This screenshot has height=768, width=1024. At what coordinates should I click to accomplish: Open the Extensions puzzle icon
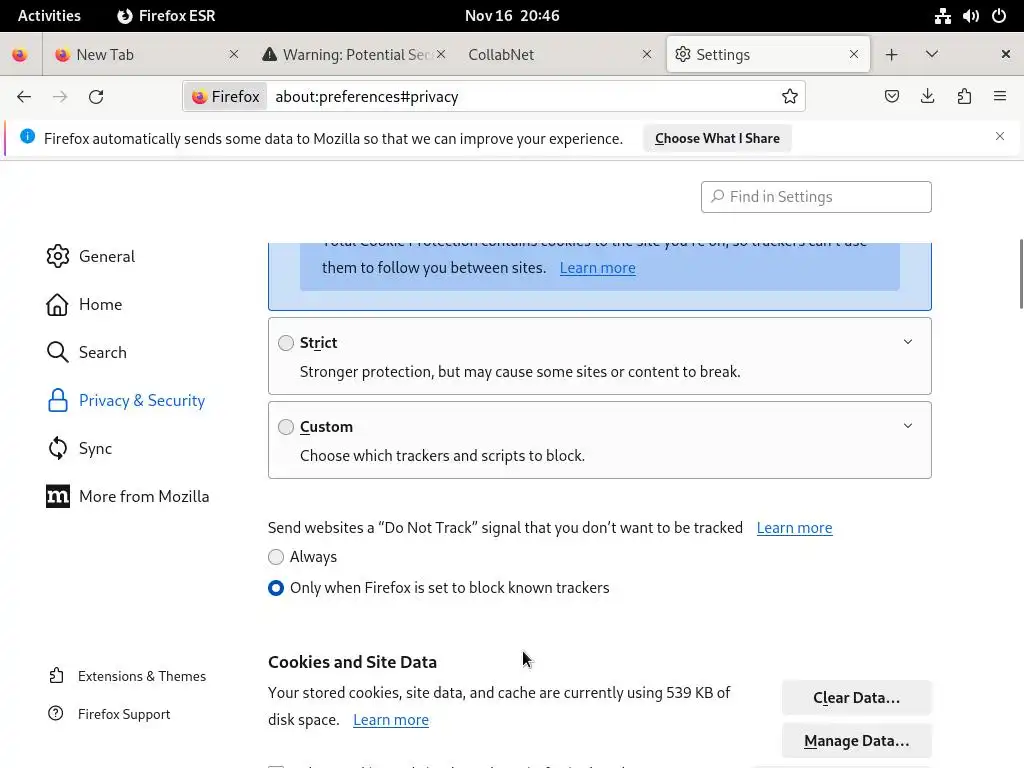[x=964, y=97]
